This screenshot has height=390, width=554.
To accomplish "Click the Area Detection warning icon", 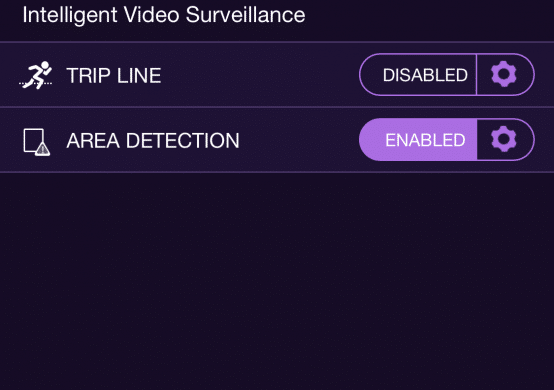I will (x=36, y=142).
